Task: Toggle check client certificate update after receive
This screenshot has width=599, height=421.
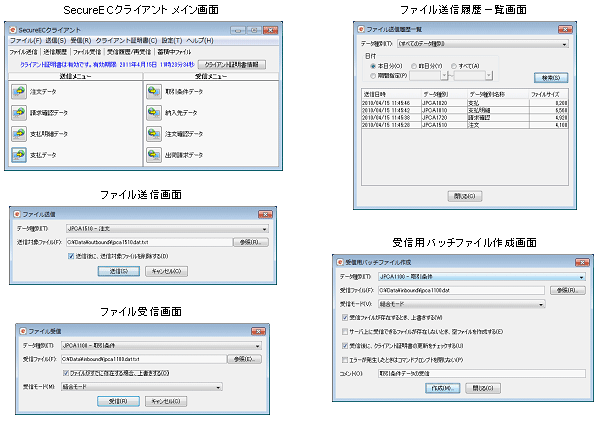Action: point(345,346)
